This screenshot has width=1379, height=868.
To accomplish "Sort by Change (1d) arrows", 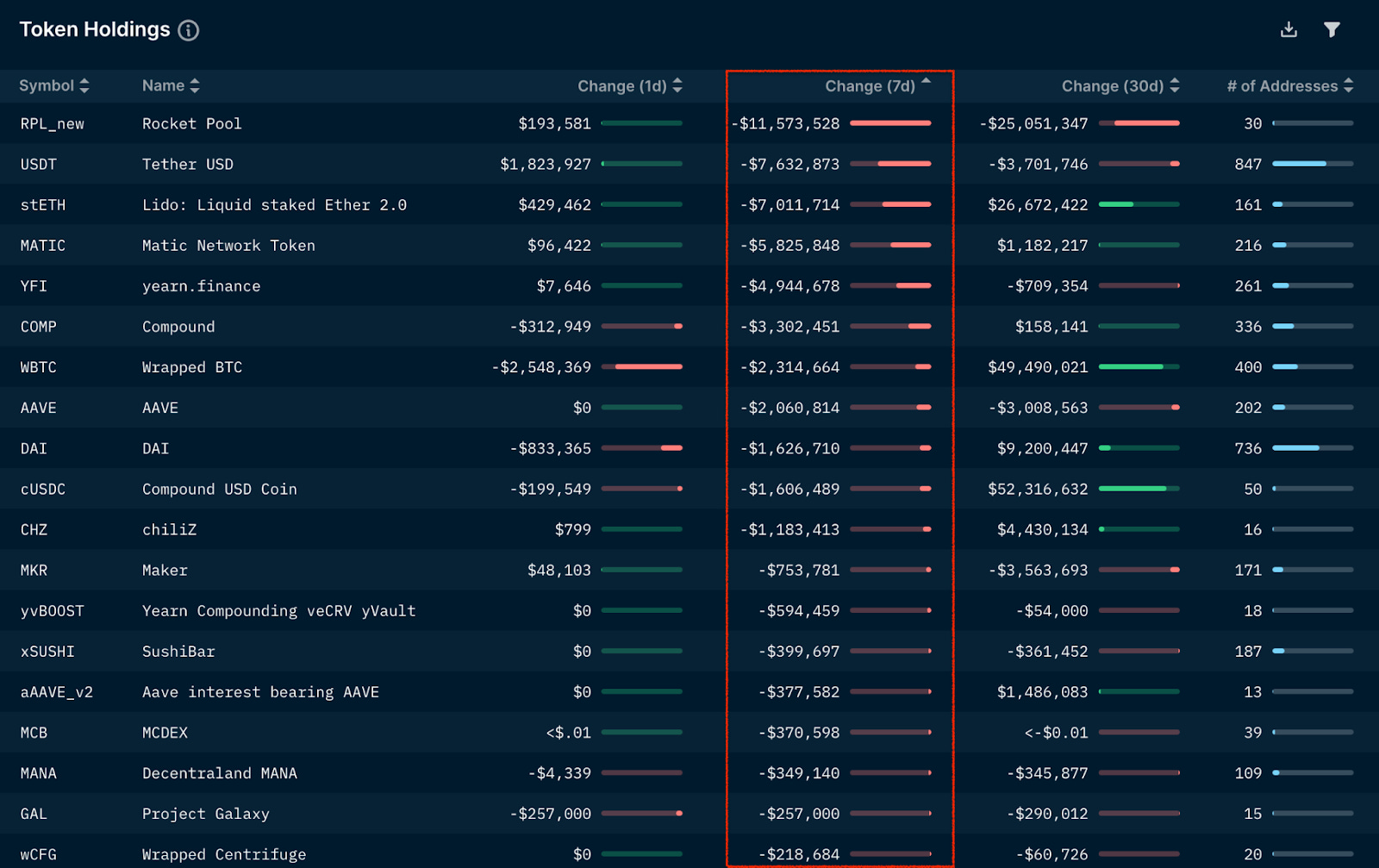I will 677,85.
